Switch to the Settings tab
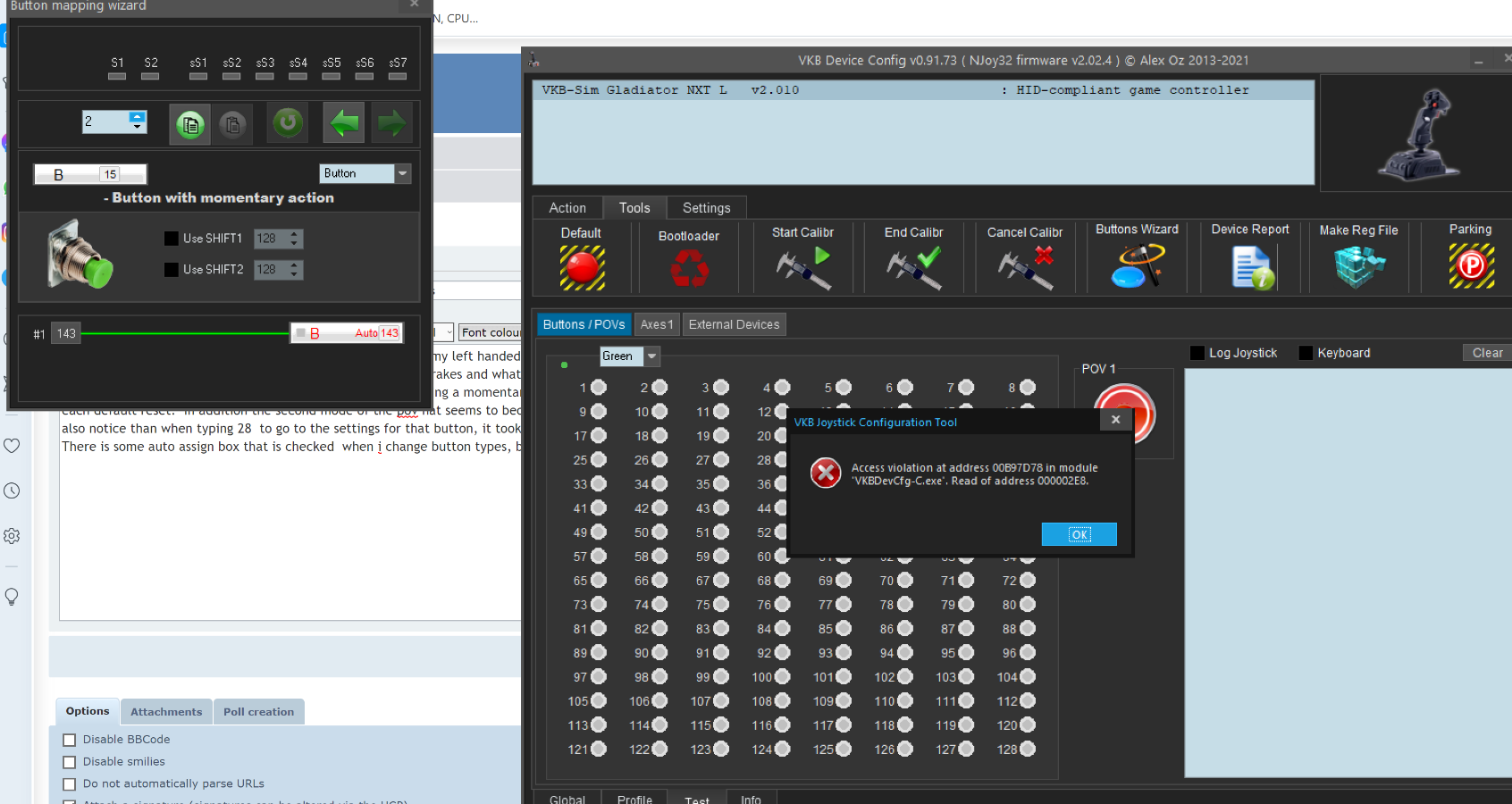Image resolution: width=1512 pixels, height=804 pixels. pos(706,208)
